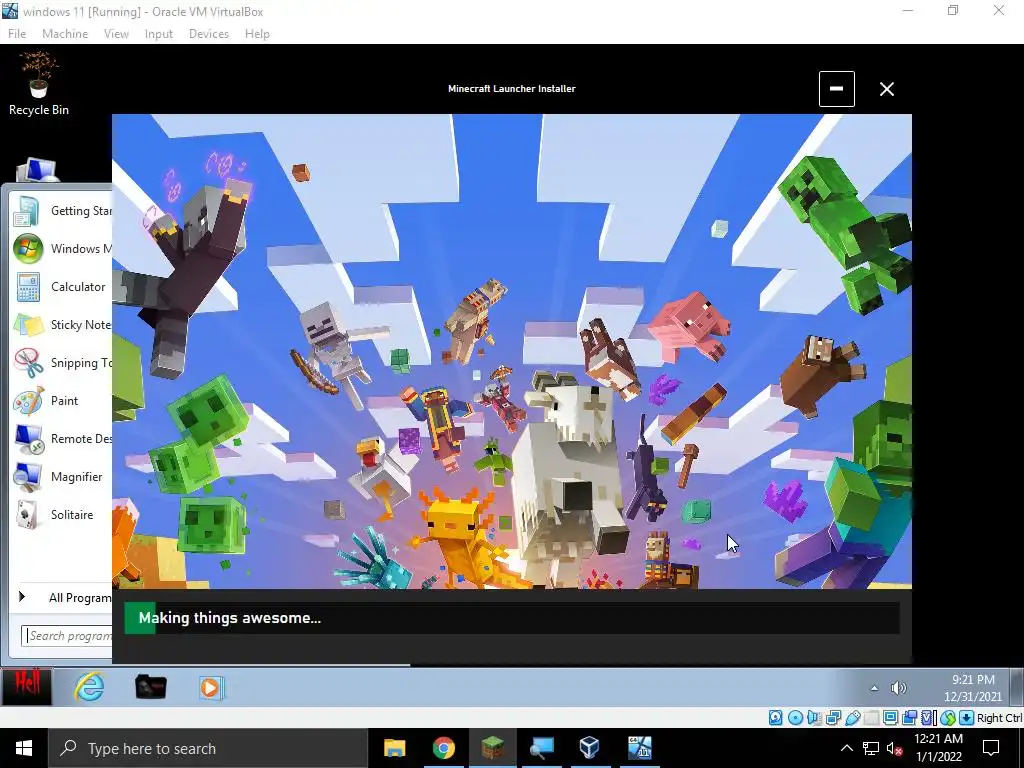Open the VirtualBox Machine menu
Viewport: 1024px width, 768px height.
click(x=65, y=33)
